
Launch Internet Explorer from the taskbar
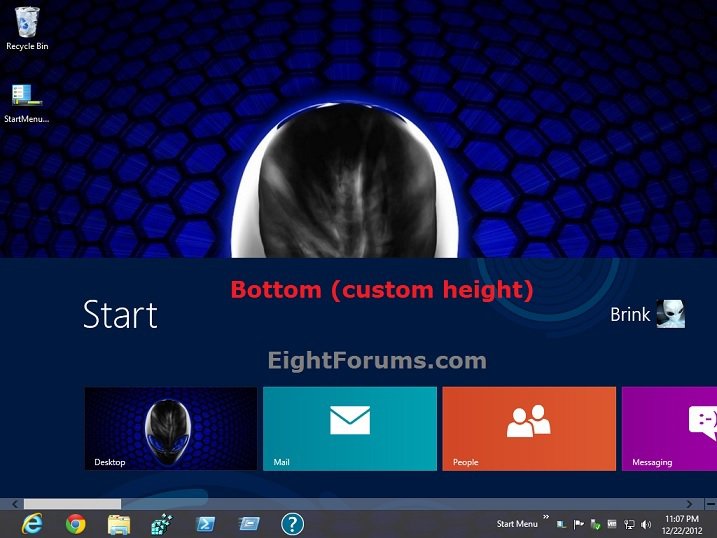pyautogui.click(x=32, y=524)
